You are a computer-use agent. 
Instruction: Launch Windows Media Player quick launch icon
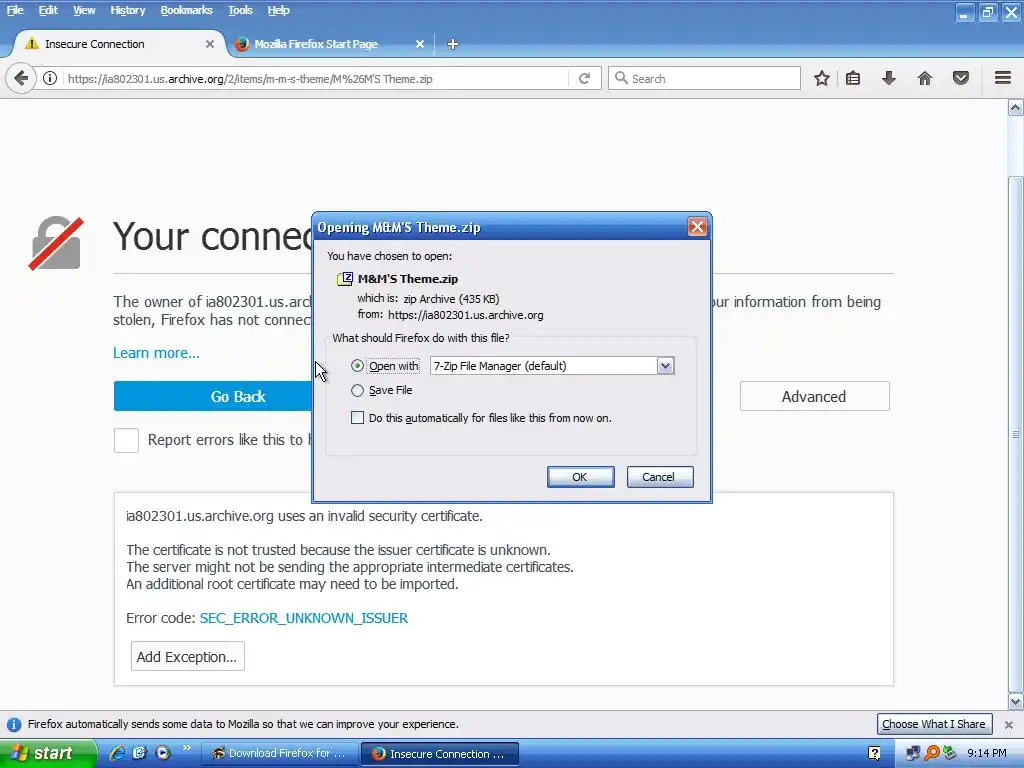point(163,753)
